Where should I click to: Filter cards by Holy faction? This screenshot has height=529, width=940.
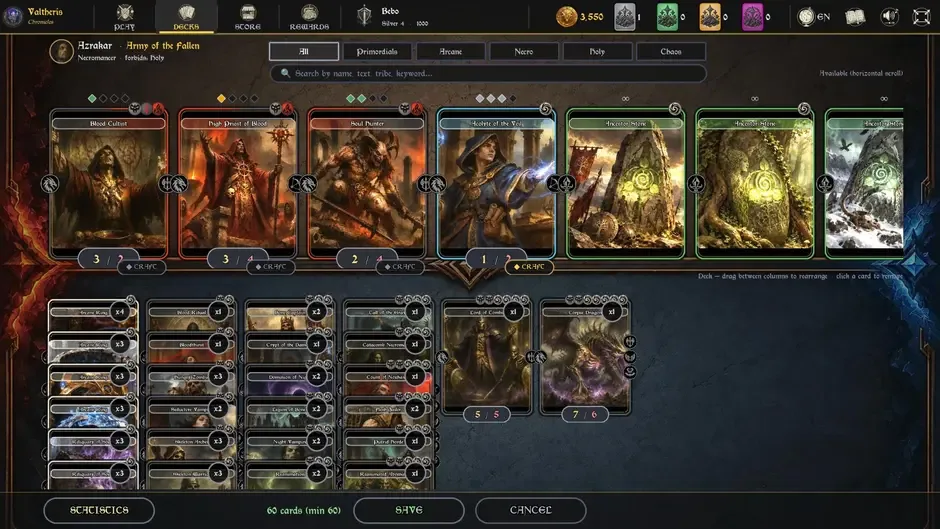597,52
